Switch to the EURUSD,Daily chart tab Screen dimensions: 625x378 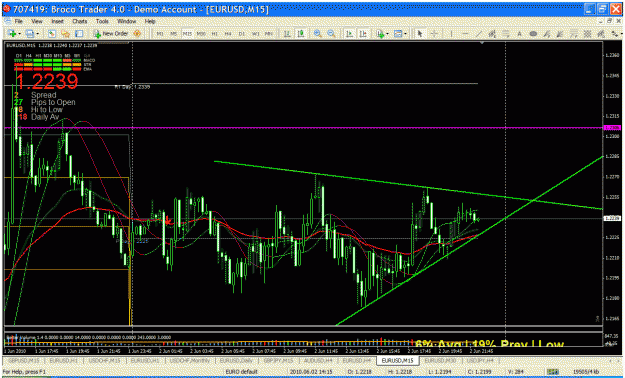236,360
